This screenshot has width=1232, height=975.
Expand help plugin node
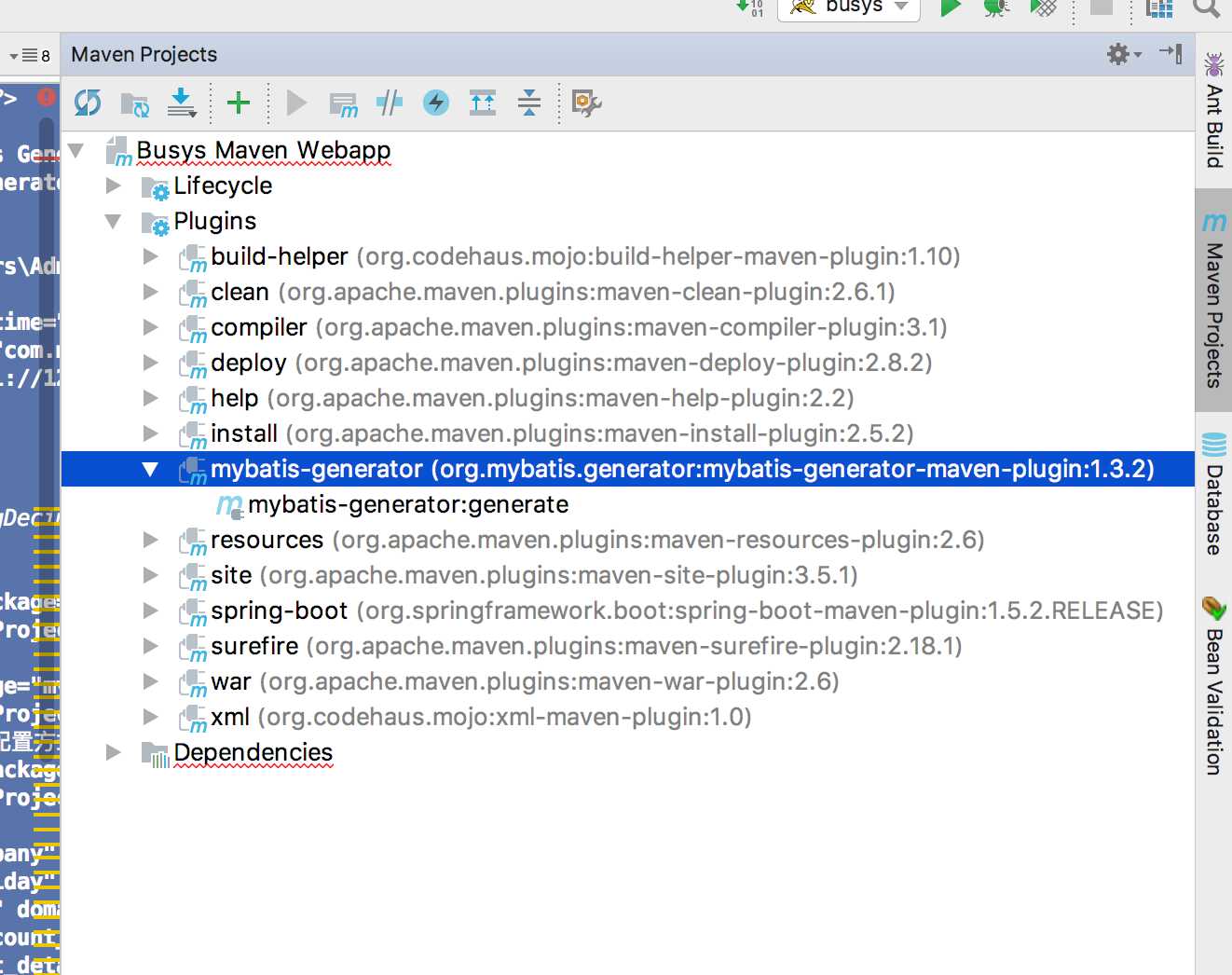[151, 398]
